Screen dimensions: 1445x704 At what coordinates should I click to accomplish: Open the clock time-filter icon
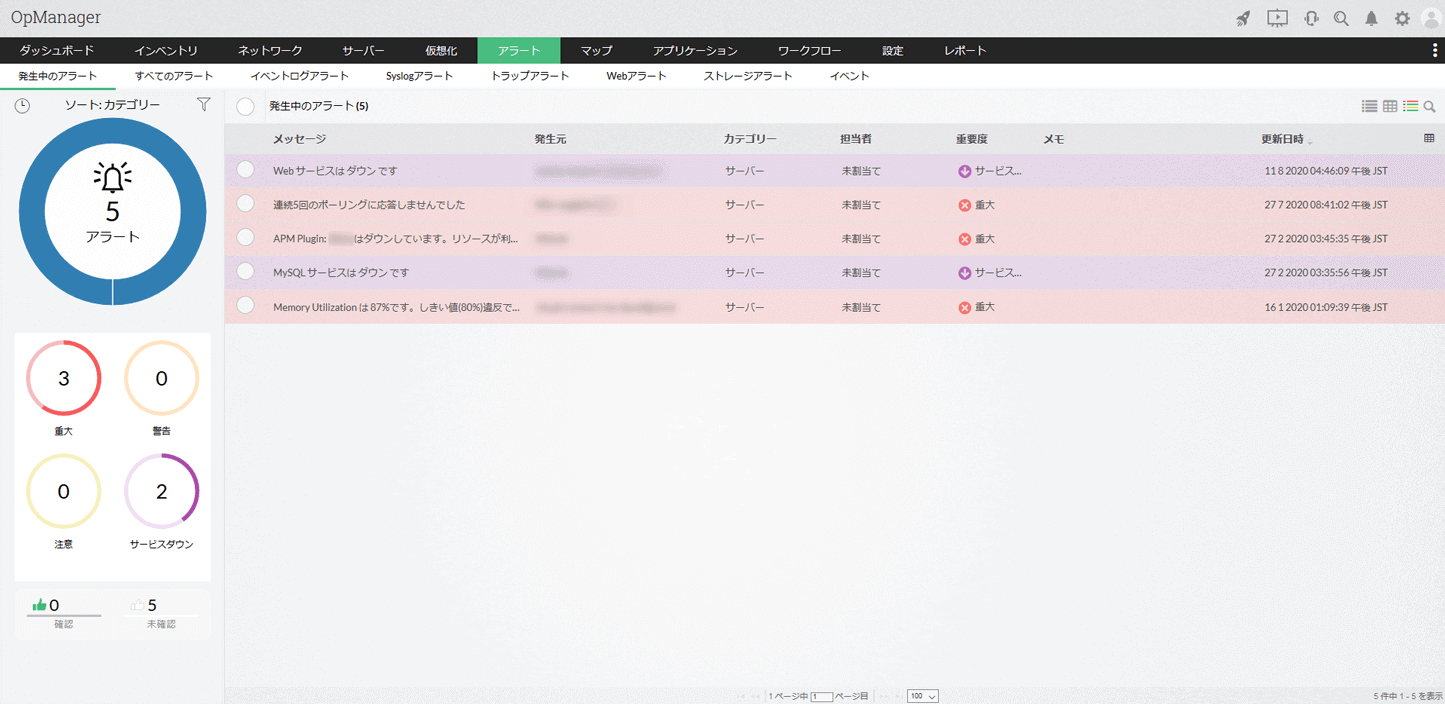22,105
